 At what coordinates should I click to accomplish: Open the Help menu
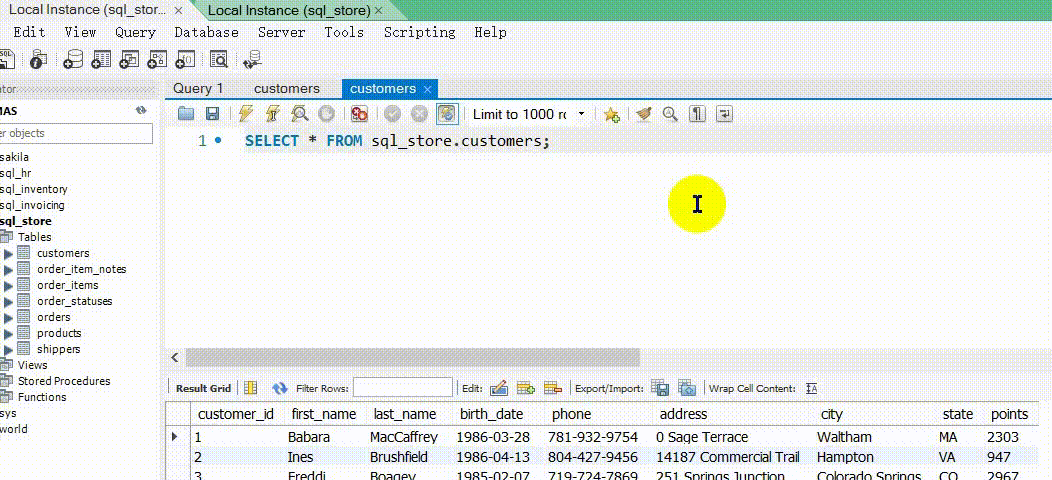(490, 32)
